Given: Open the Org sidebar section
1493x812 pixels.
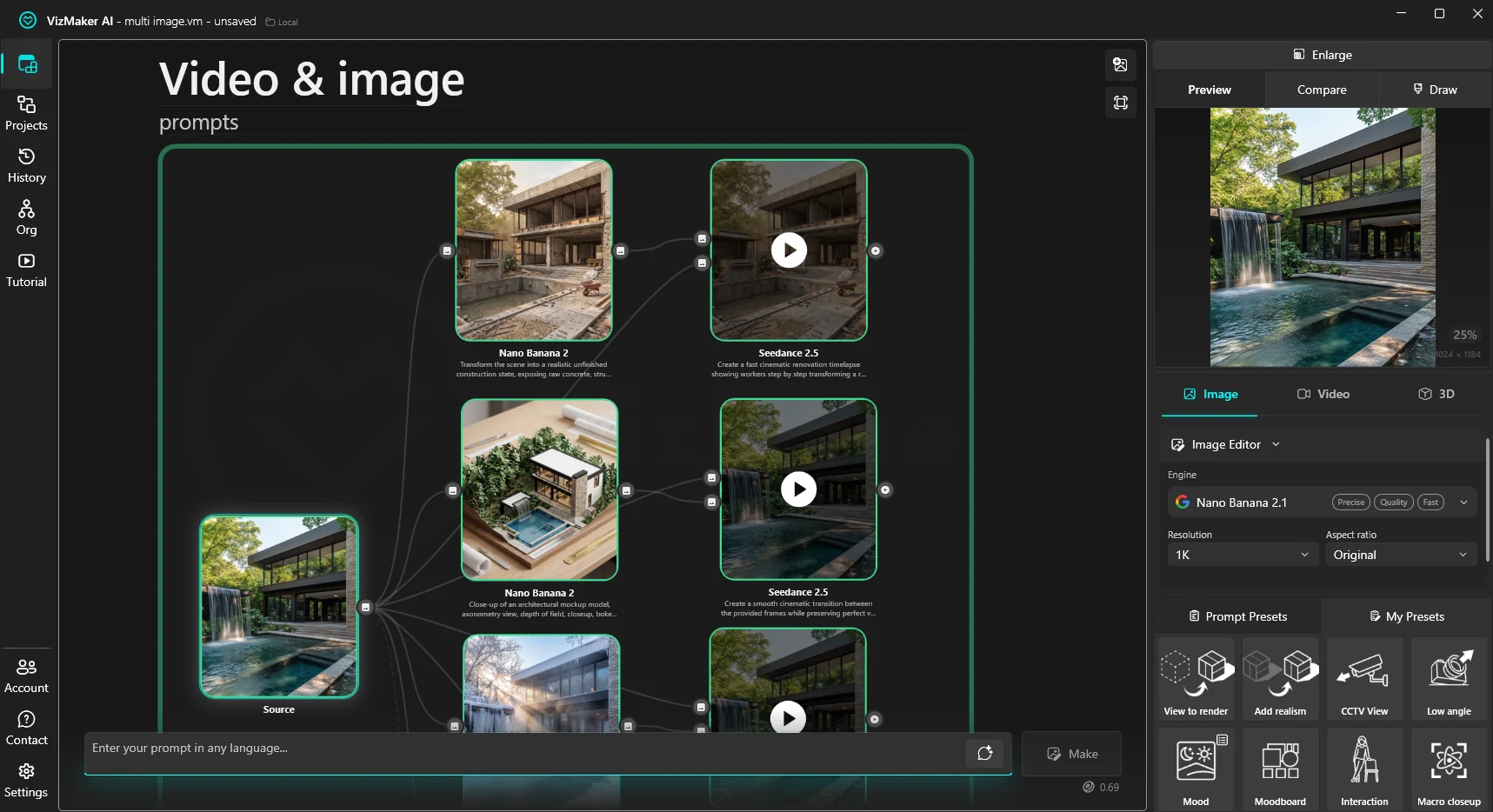Looking at the screenshot, I should pyautogui.click(x=26, y=218).
